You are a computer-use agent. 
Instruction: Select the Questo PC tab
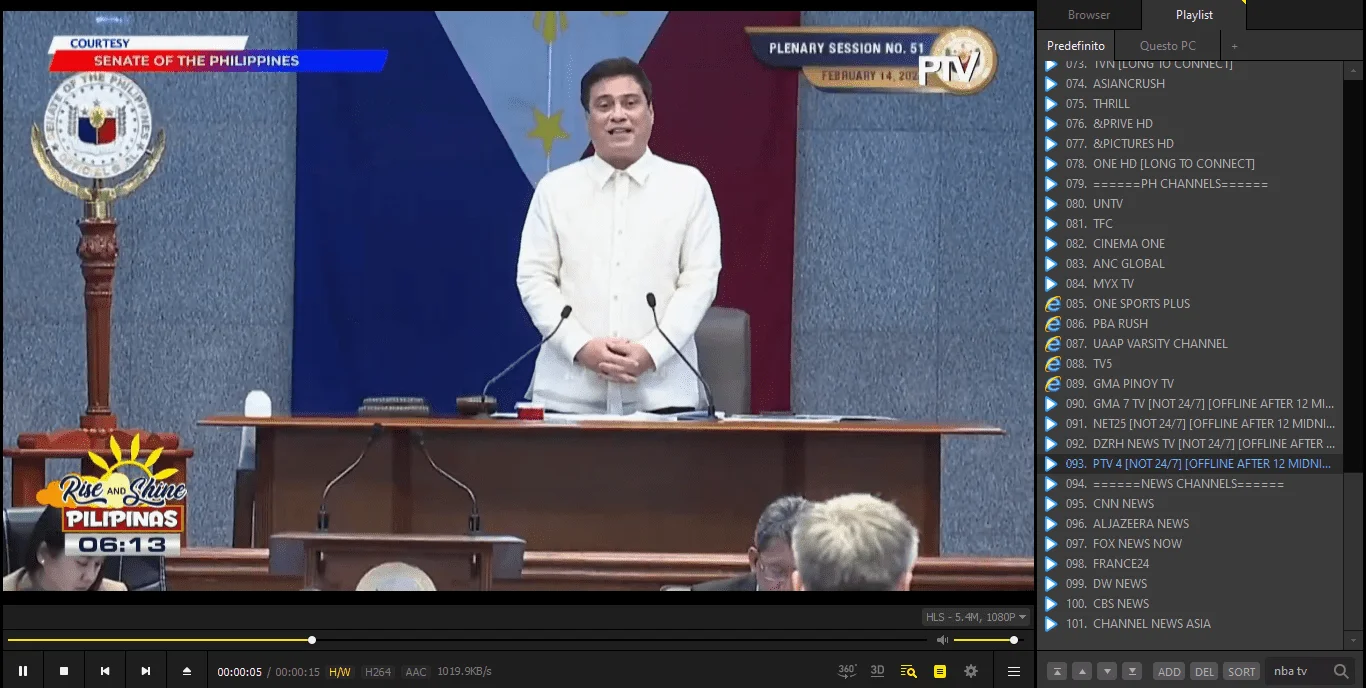click(x=1167, y=46)
